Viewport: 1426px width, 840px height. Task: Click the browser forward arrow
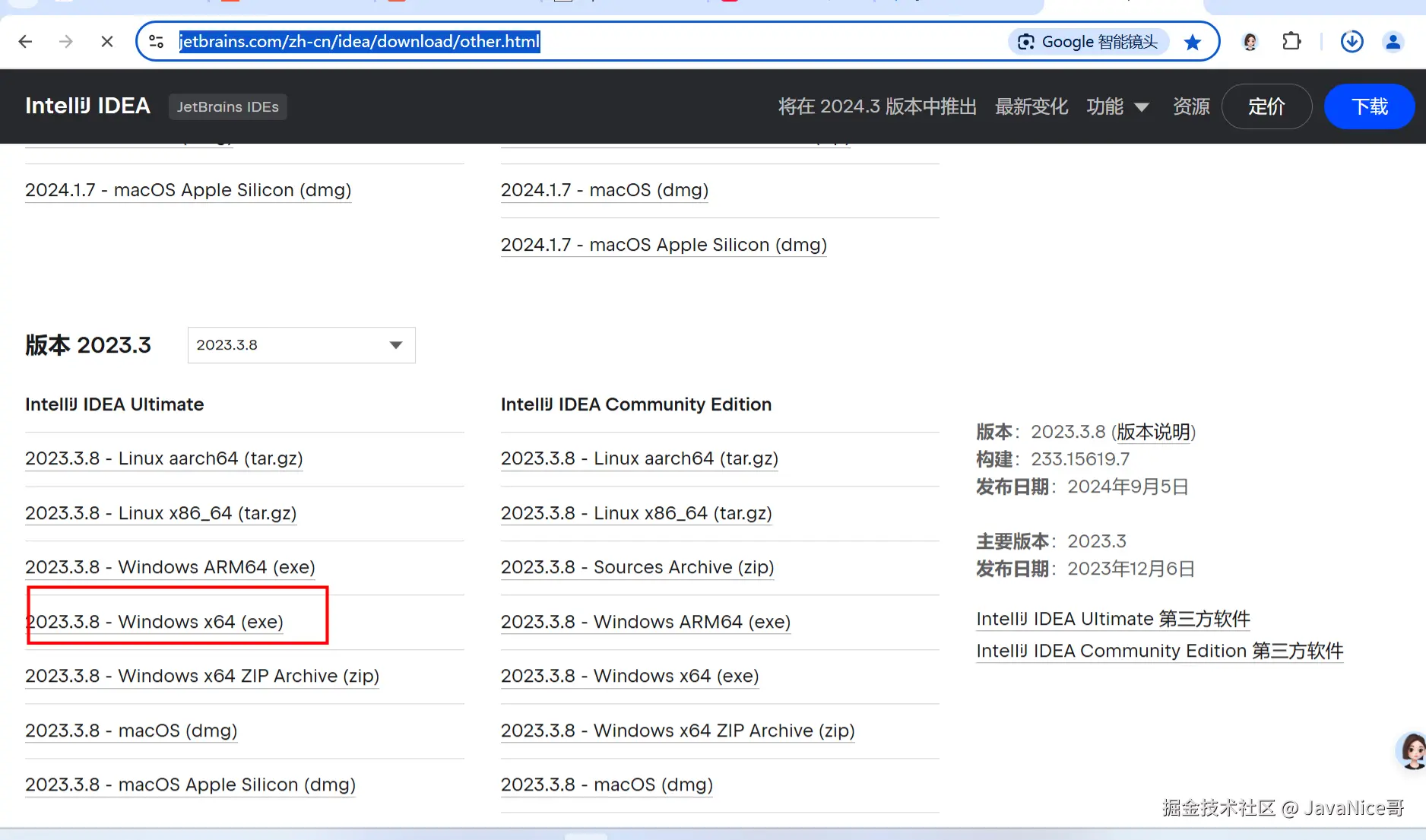point(66,42)
